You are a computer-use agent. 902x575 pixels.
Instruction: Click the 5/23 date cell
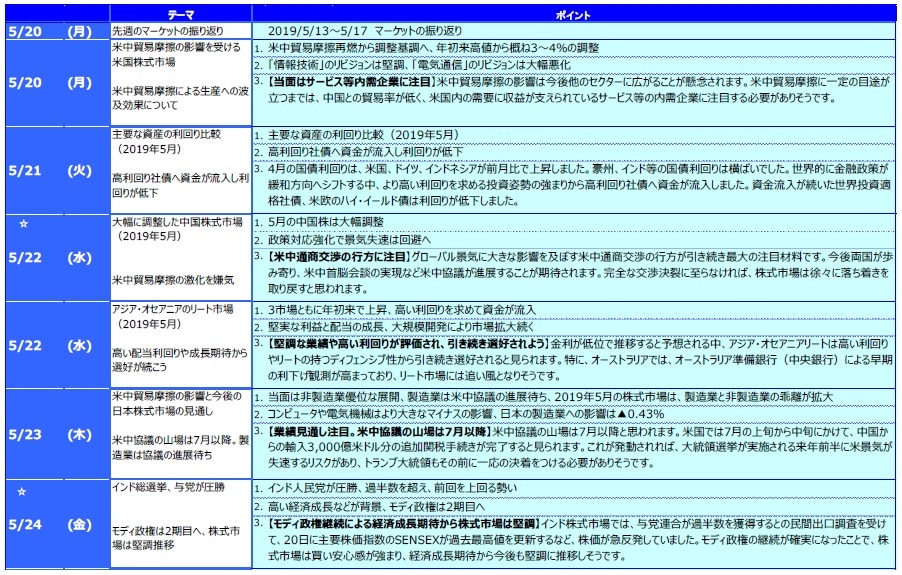(x=24, y=434)
